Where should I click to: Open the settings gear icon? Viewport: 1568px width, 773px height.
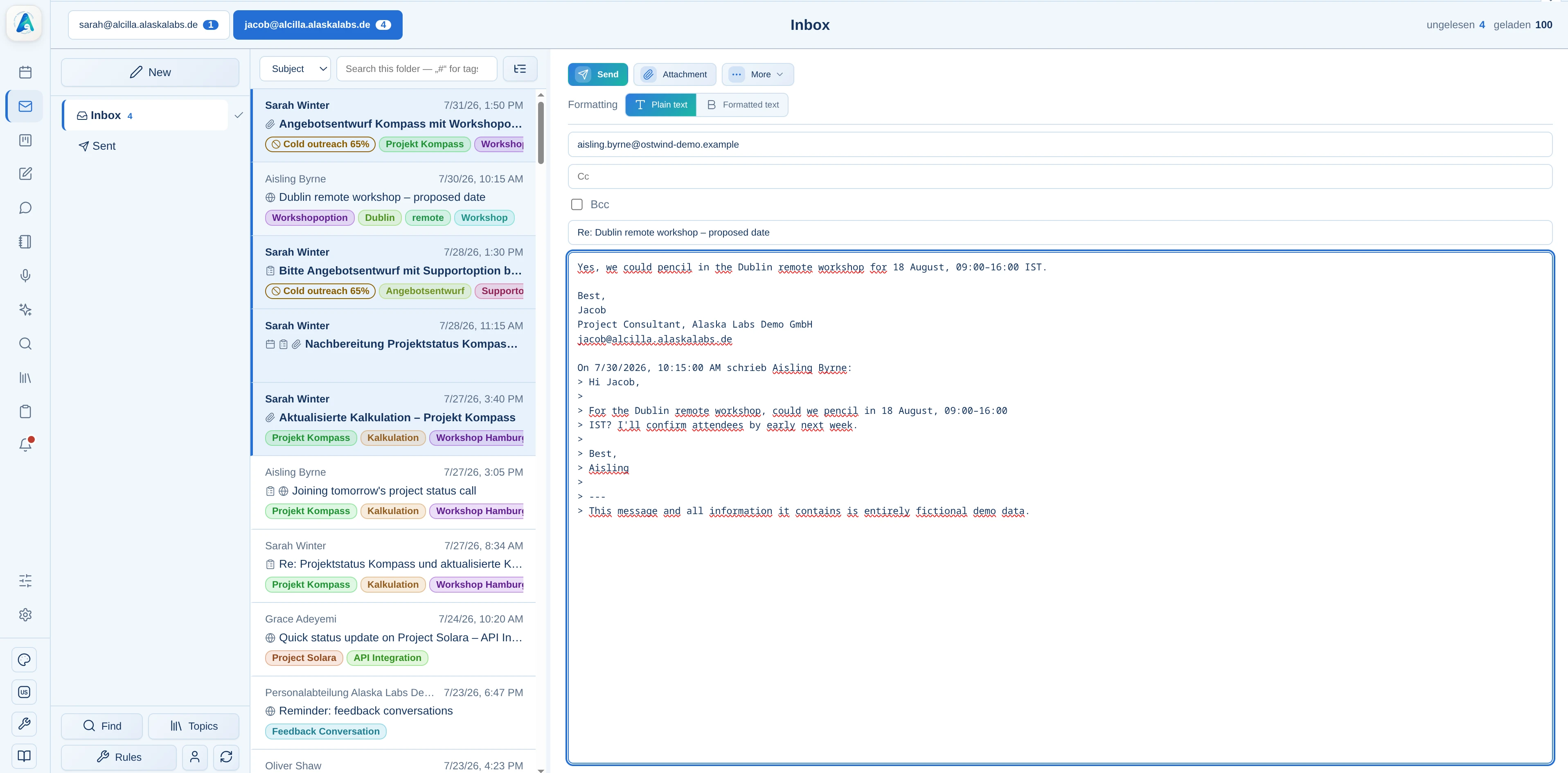[x=25, y=615]
